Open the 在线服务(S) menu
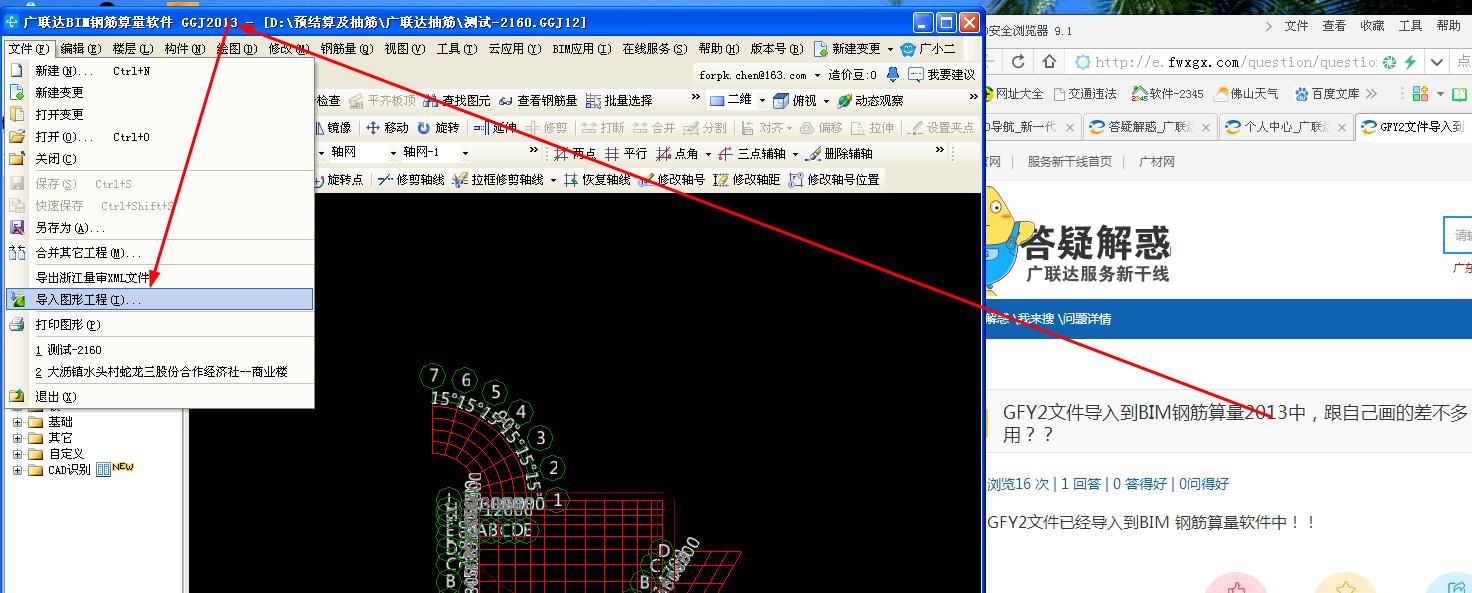The width and height of the screenshot is (1472, 593). pyautogui.click(x=655, y=48)
